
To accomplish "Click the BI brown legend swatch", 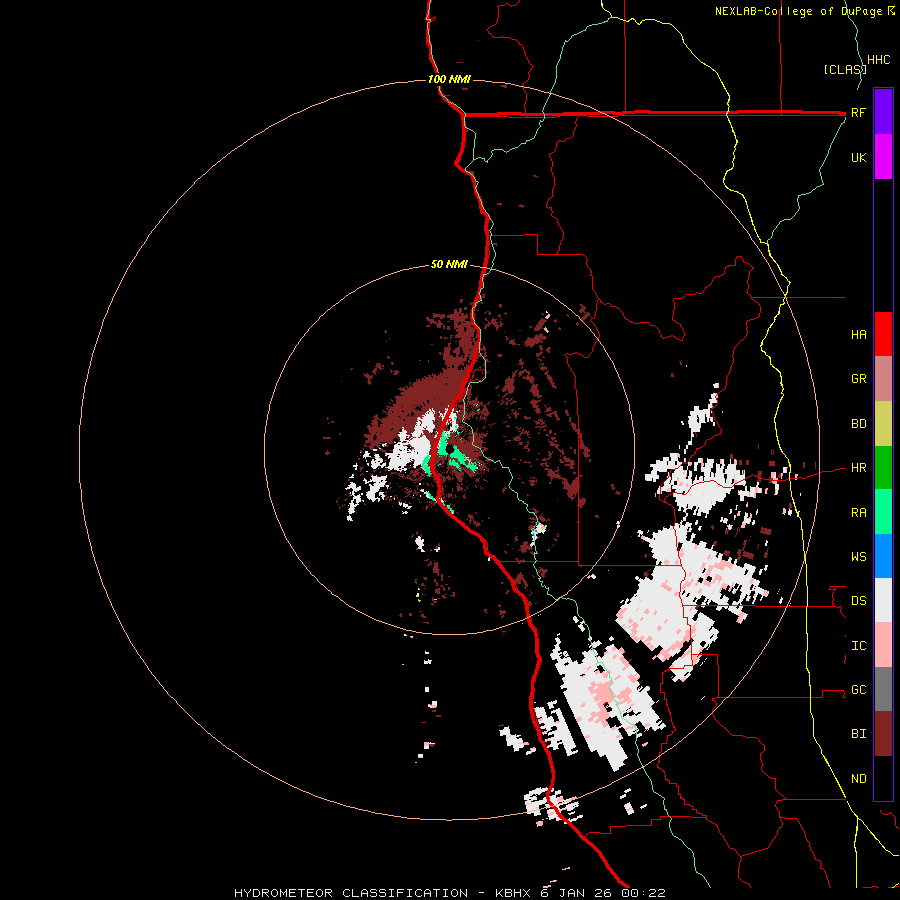I will [883, 734].
